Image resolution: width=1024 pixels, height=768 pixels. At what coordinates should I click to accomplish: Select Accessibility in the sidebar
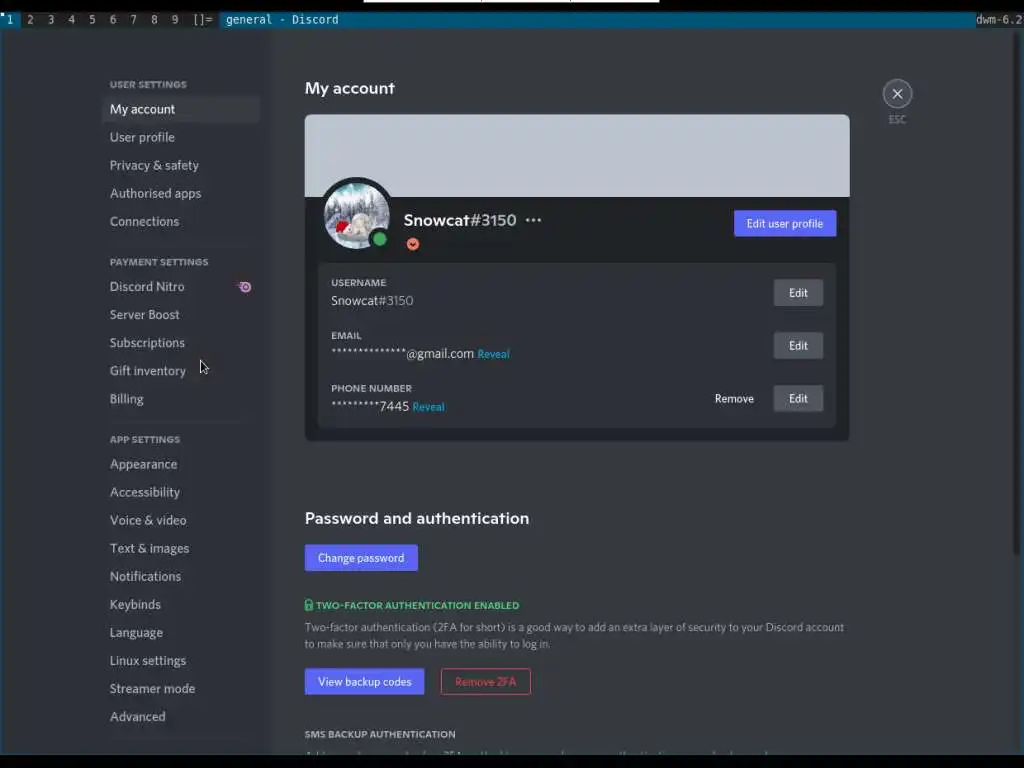tap(181, 492)
